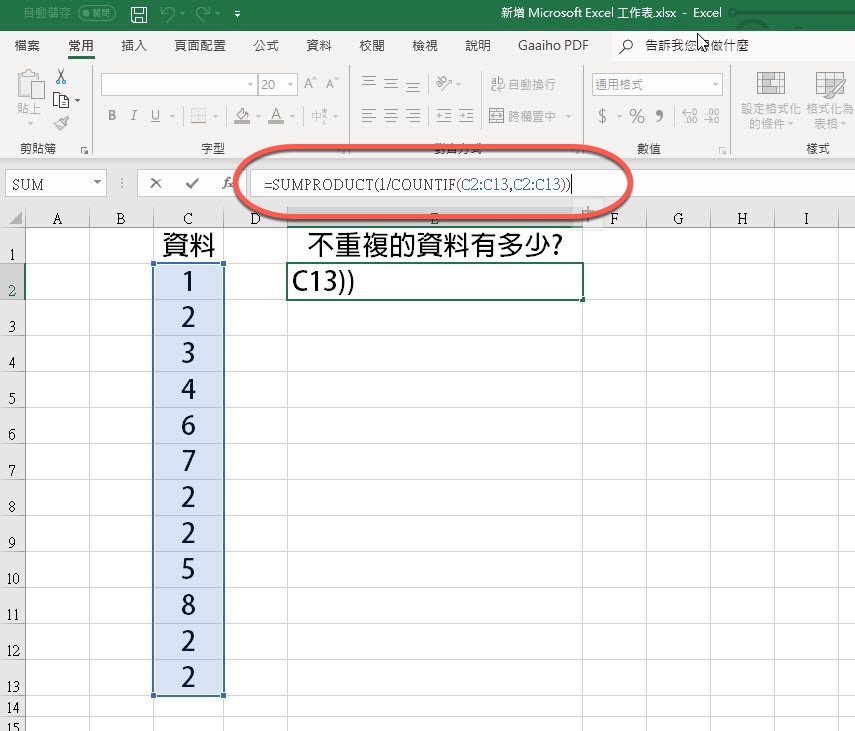
Task: Click the Conditional Formatting icon
Action: click(770, 100)
